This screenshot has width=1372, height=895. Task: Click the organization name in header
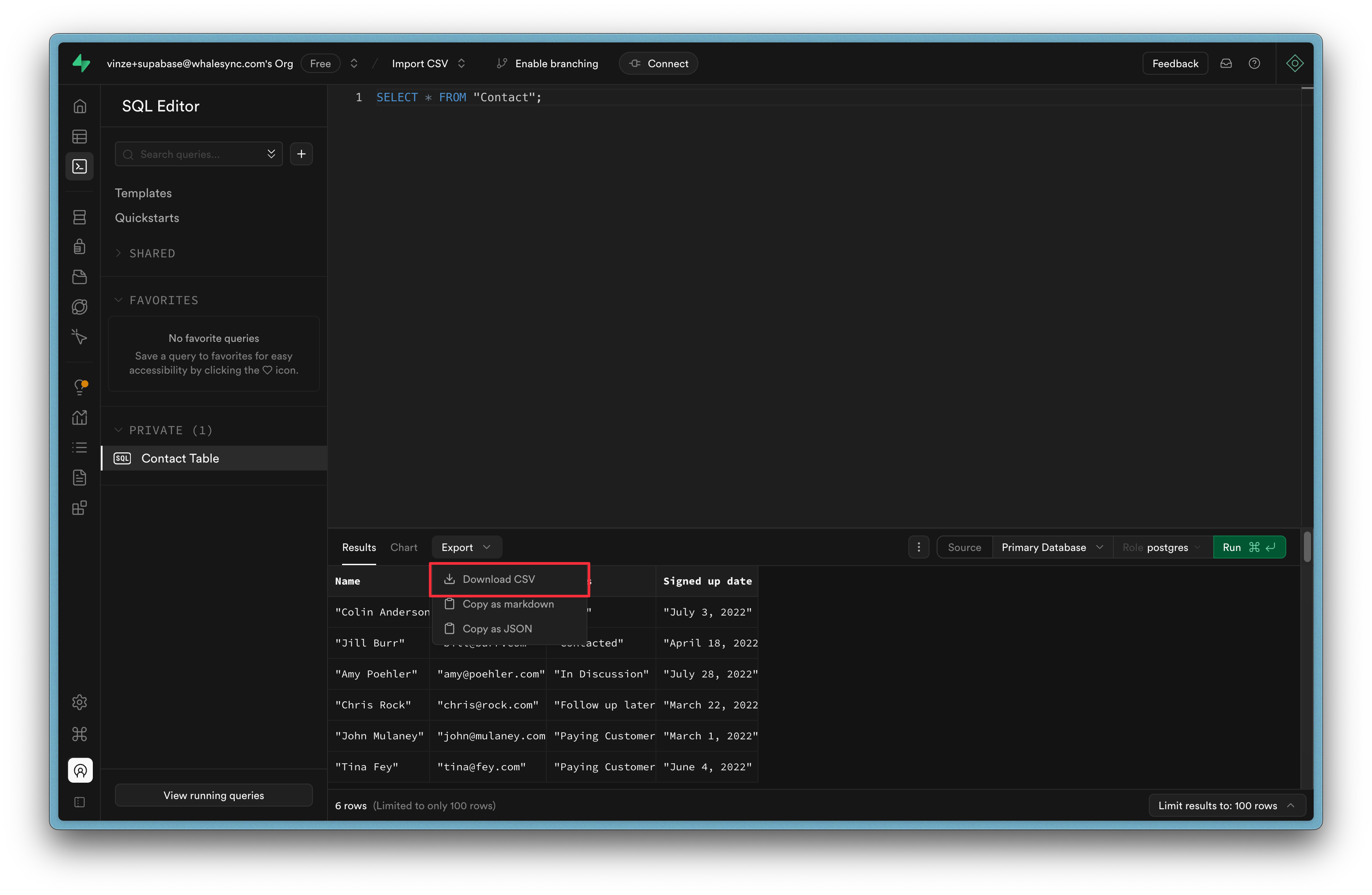pos(199,63)
